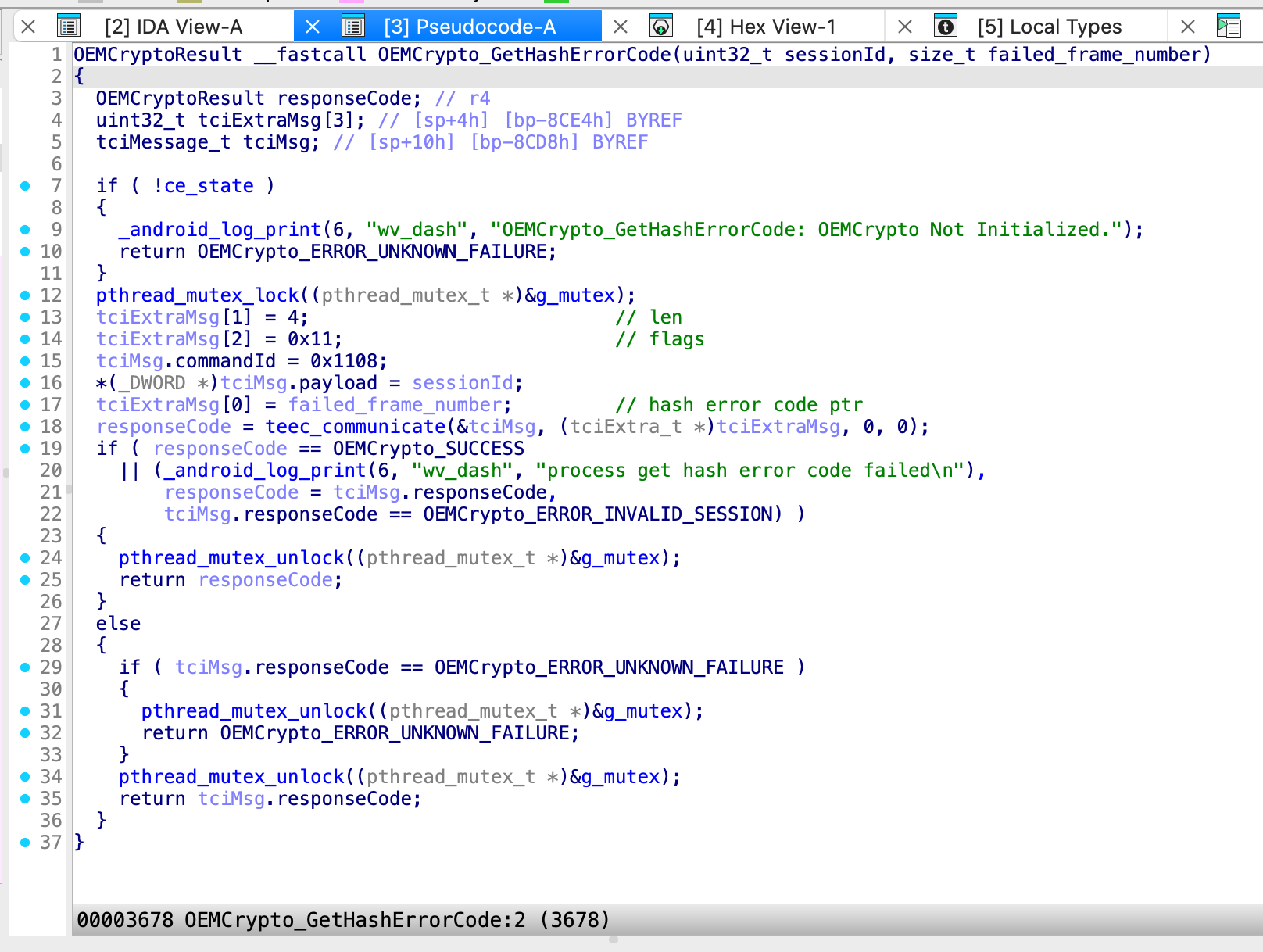Open the window list icon at top right
The height and width of the screenshot is (952, 1263).
pyautogui.click(x=1229, y=25)
